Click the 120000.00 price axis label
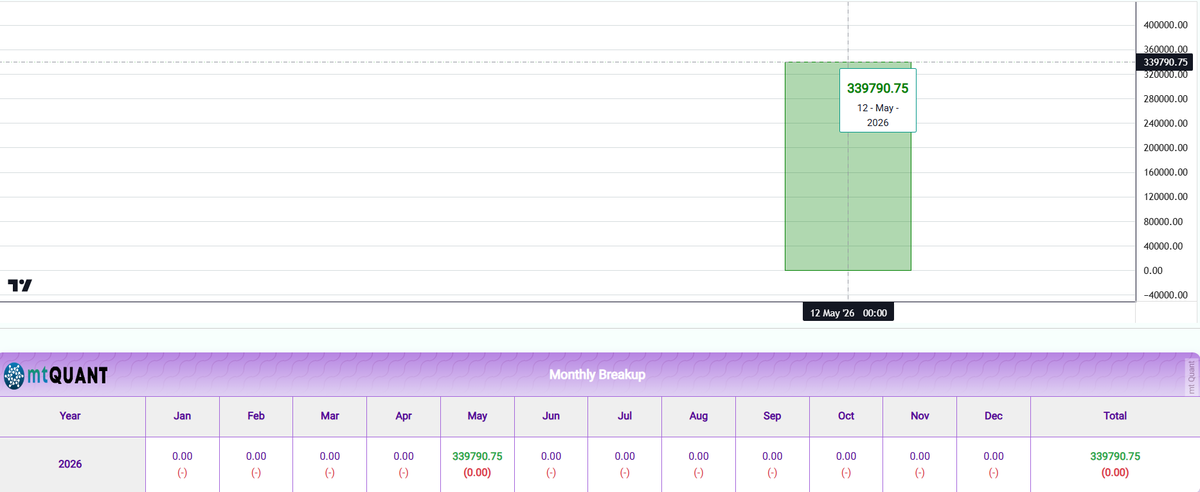The height and width of the screenshot is (492, 1200). pos(1165,197)
